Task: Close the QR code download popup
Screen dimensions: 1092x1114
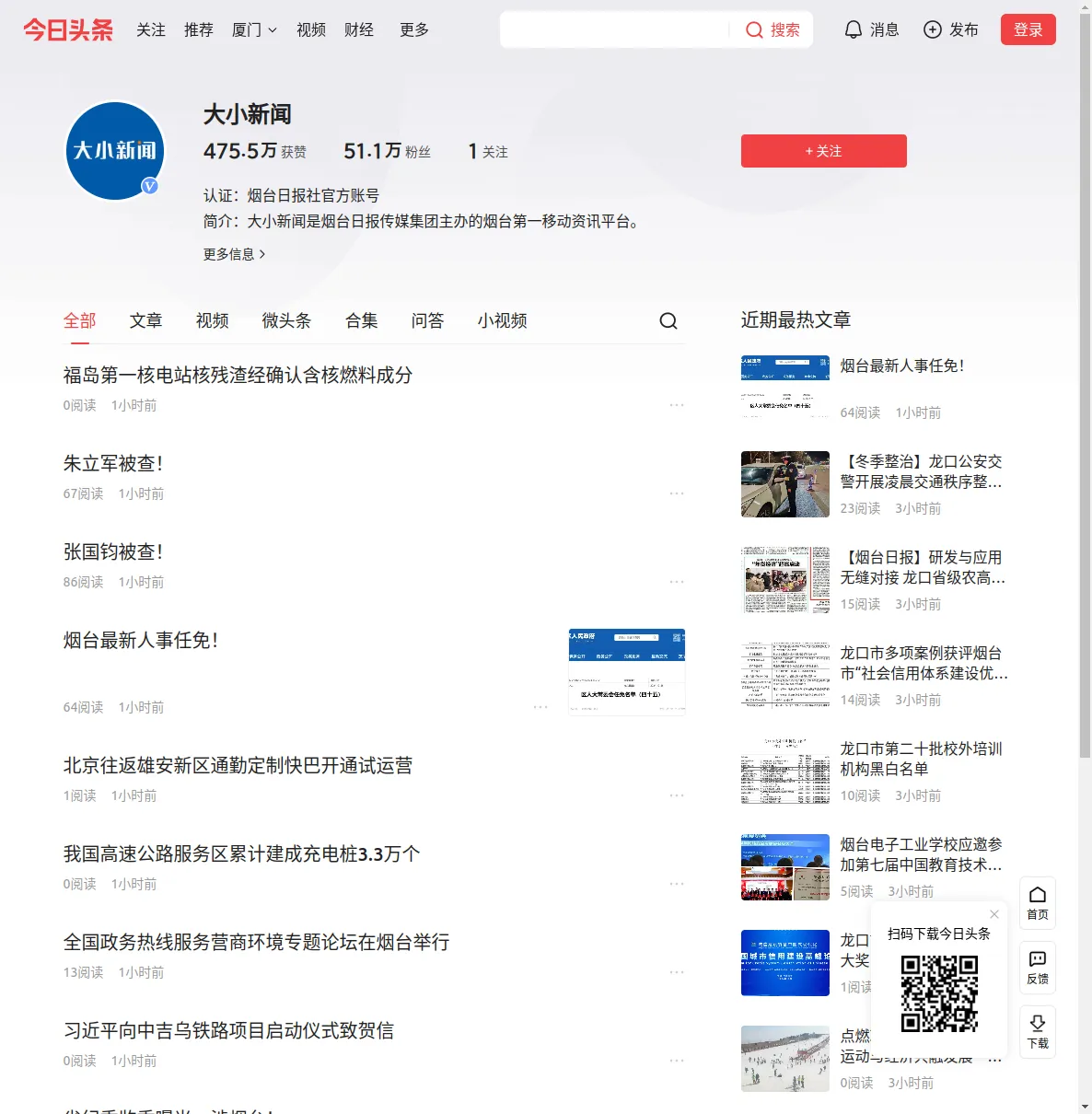Action: (x=994, y=914)
